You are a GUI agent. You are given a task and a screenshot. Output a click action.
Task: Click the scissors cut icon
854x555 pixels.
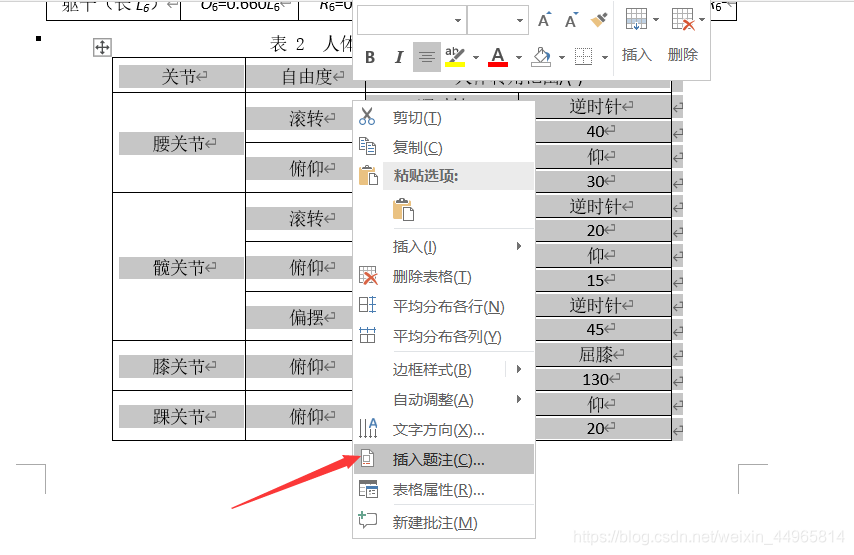368,117
